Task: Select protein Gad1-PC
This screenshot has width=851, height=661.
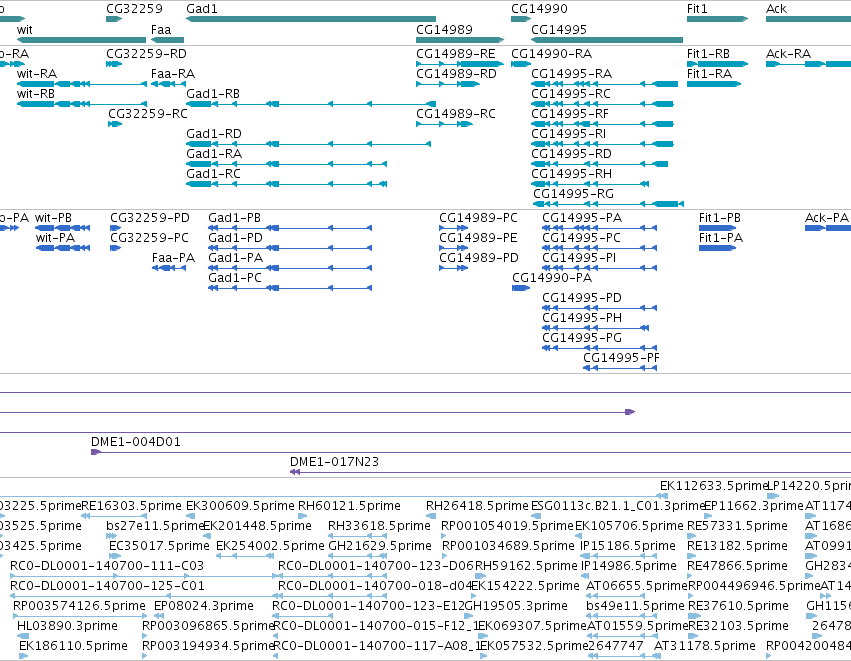Action: pyautogui.click(x=290, y=288)
